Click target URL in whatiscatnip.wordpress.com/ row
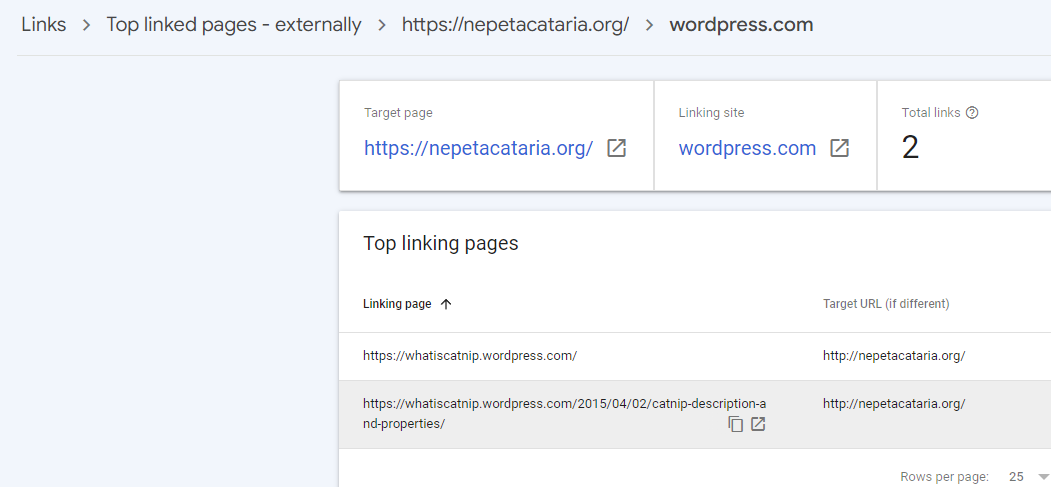Screen dimensions: 1051x487 [894, 356]
